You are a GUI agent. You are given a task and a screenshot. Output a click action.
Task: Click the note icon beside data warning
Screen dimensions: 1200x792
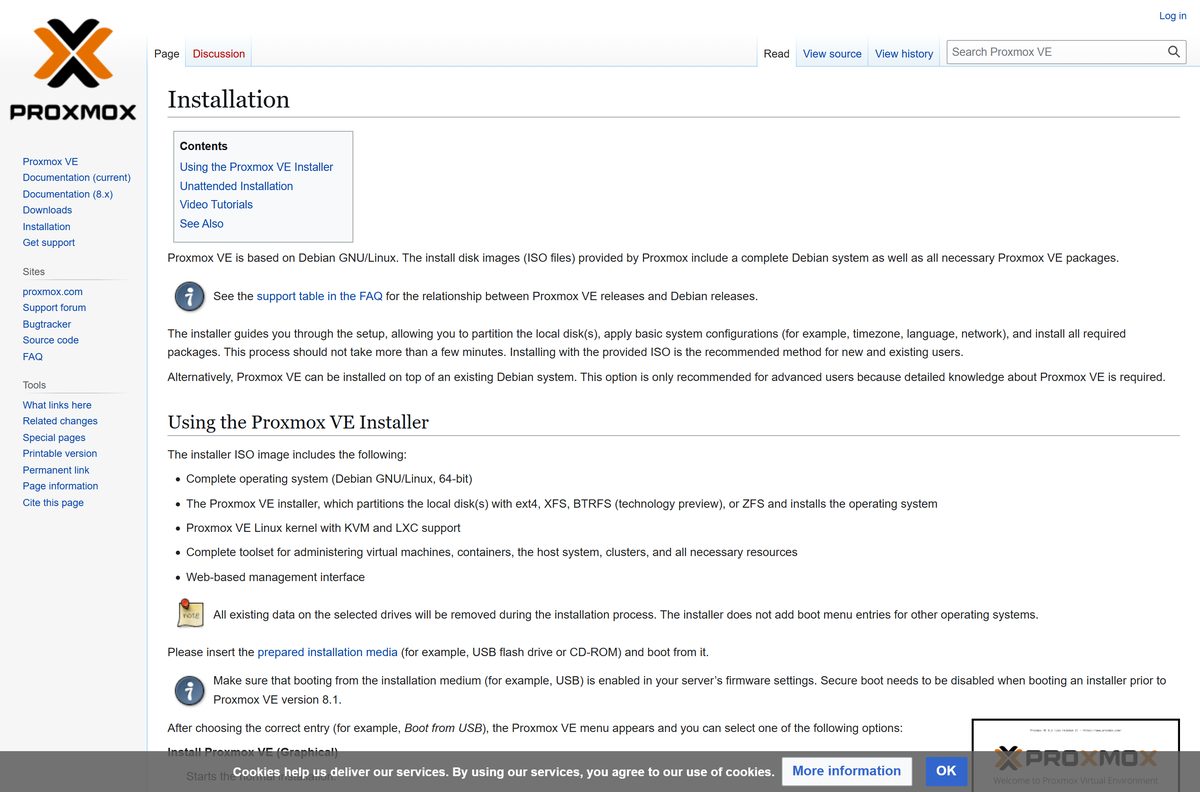click(190, 612)
